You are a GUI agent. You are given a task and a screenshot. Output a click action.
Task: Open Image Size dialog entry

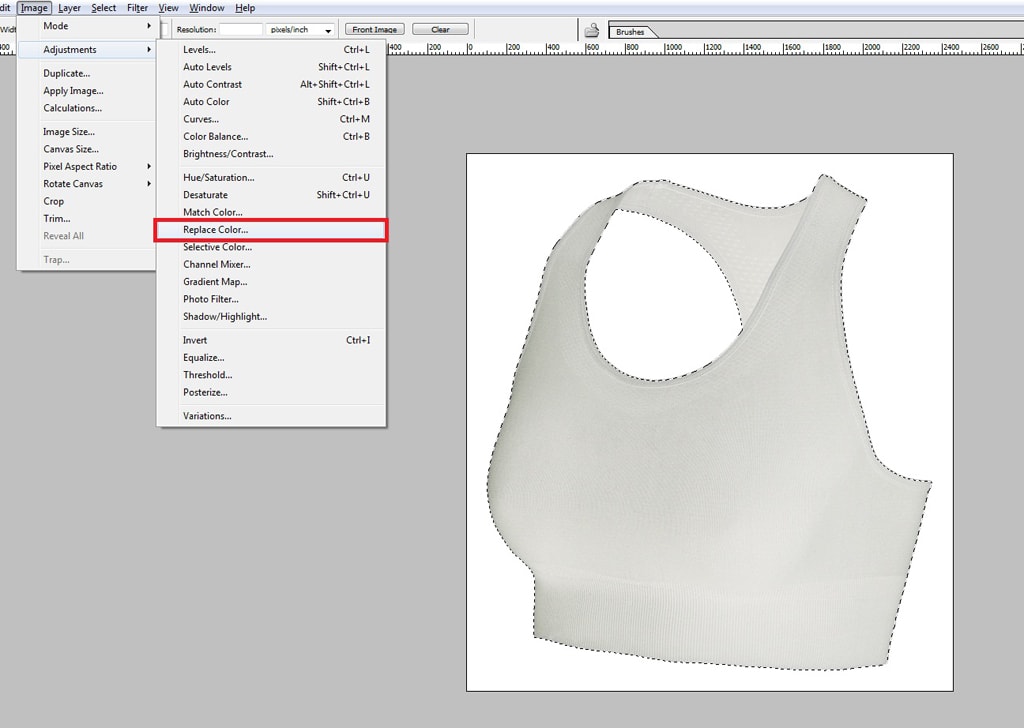tap(68, 132)
